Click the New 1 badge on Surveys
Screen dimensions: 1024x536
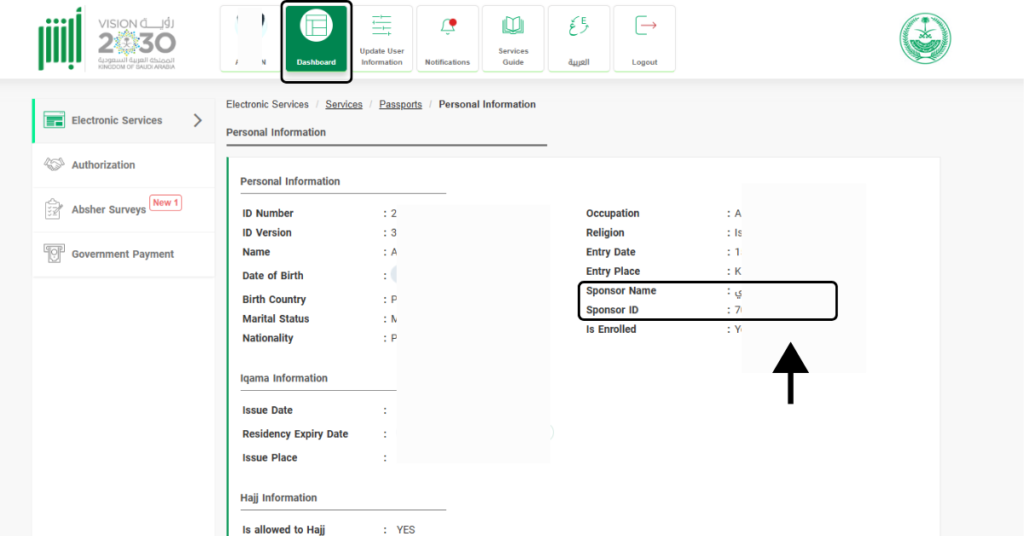(165, 203)
